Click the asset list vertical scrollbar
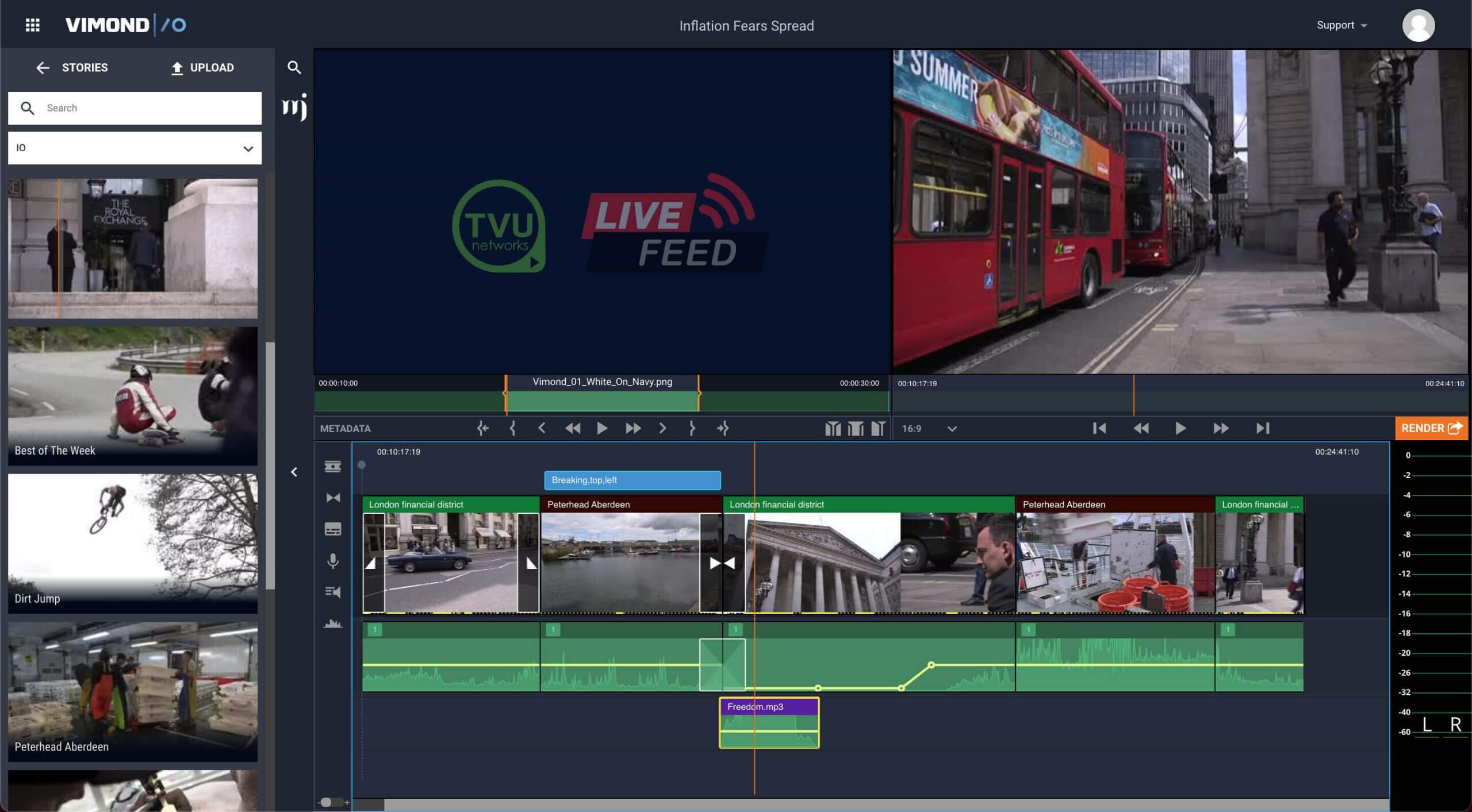Viewport: 1472px width, 812px height. coord(270,465)
